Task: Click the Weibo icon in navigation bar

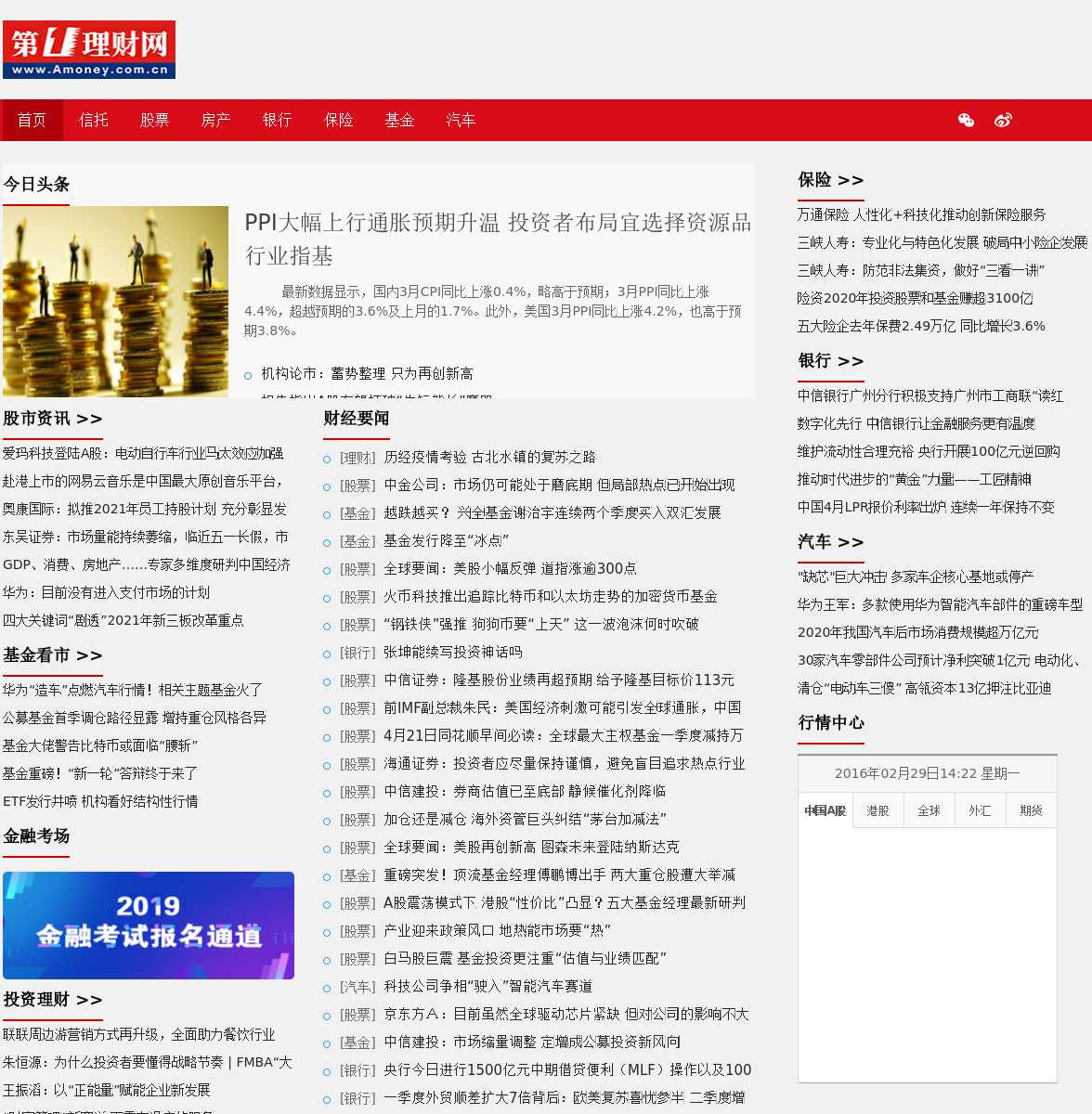Action: (x=1003, y=120)
